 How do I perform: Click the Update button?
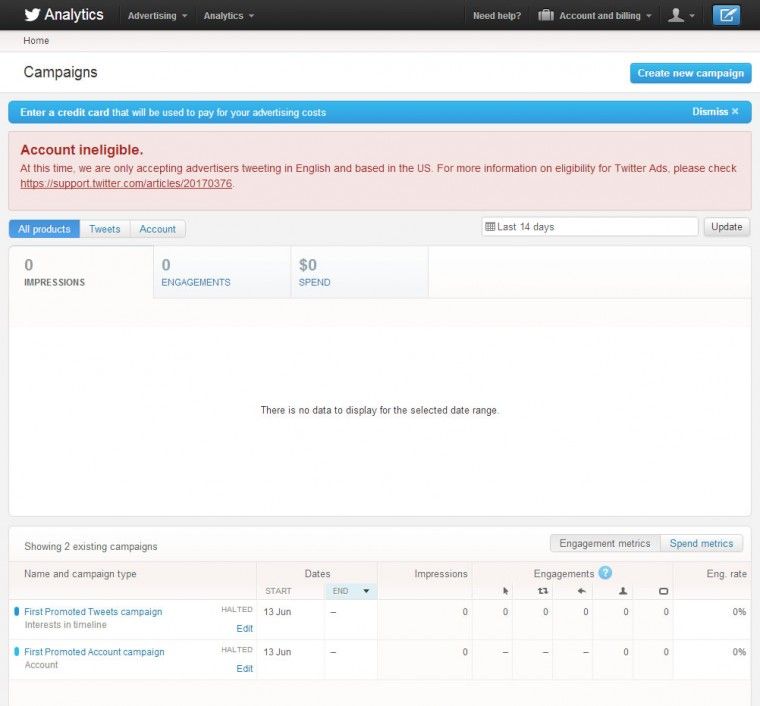[727, 227]
